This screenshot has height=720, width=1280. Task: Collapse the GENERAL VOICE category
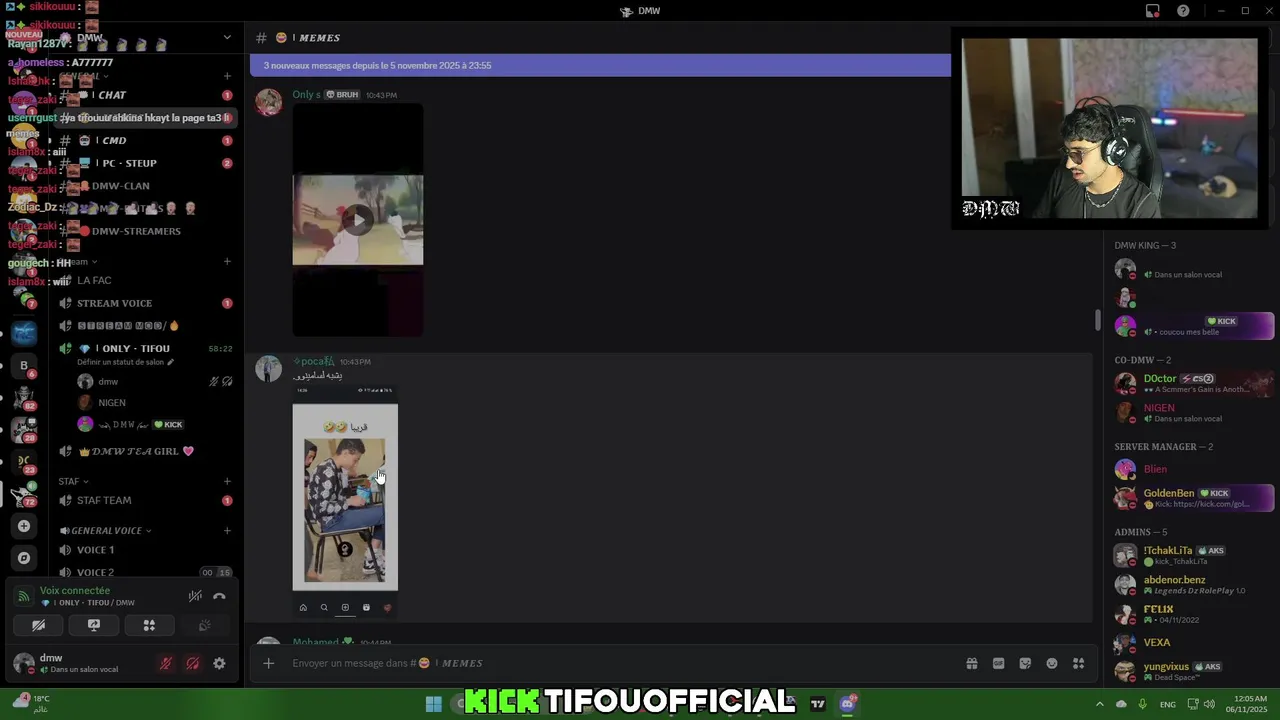point(105,531)
